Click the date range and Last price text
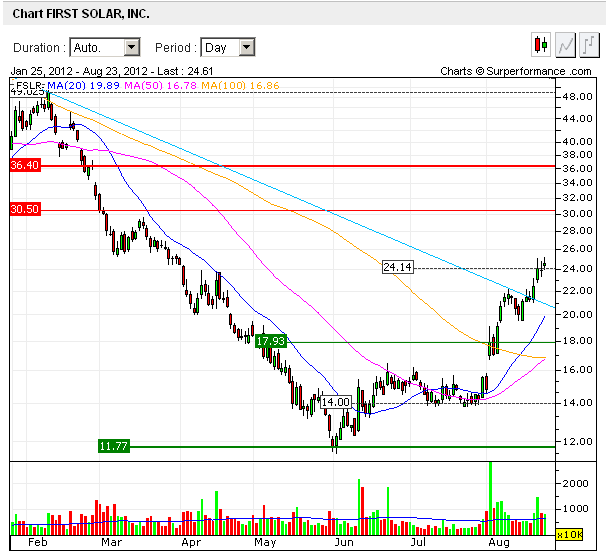This screenshot has width=606, height=558. 111,71
